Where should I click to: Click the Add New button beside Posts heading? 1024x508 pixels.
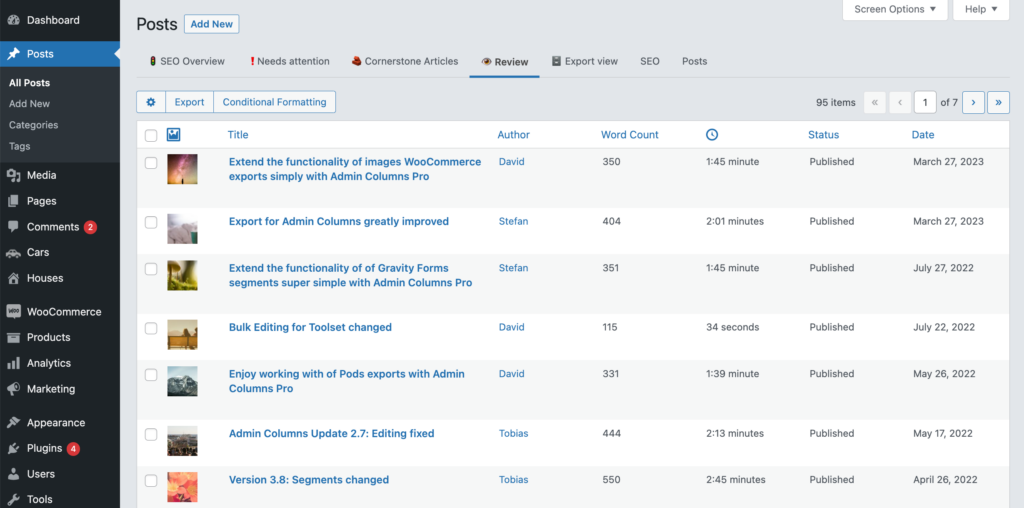coord(212,24)
